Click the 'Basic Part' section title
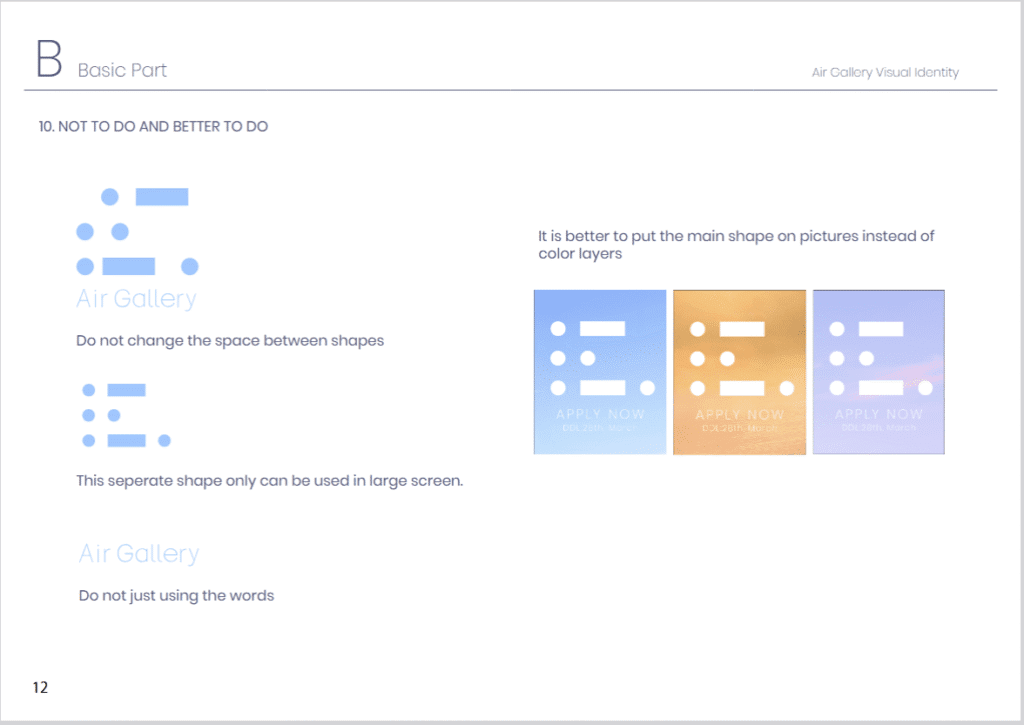 [122, 71]
